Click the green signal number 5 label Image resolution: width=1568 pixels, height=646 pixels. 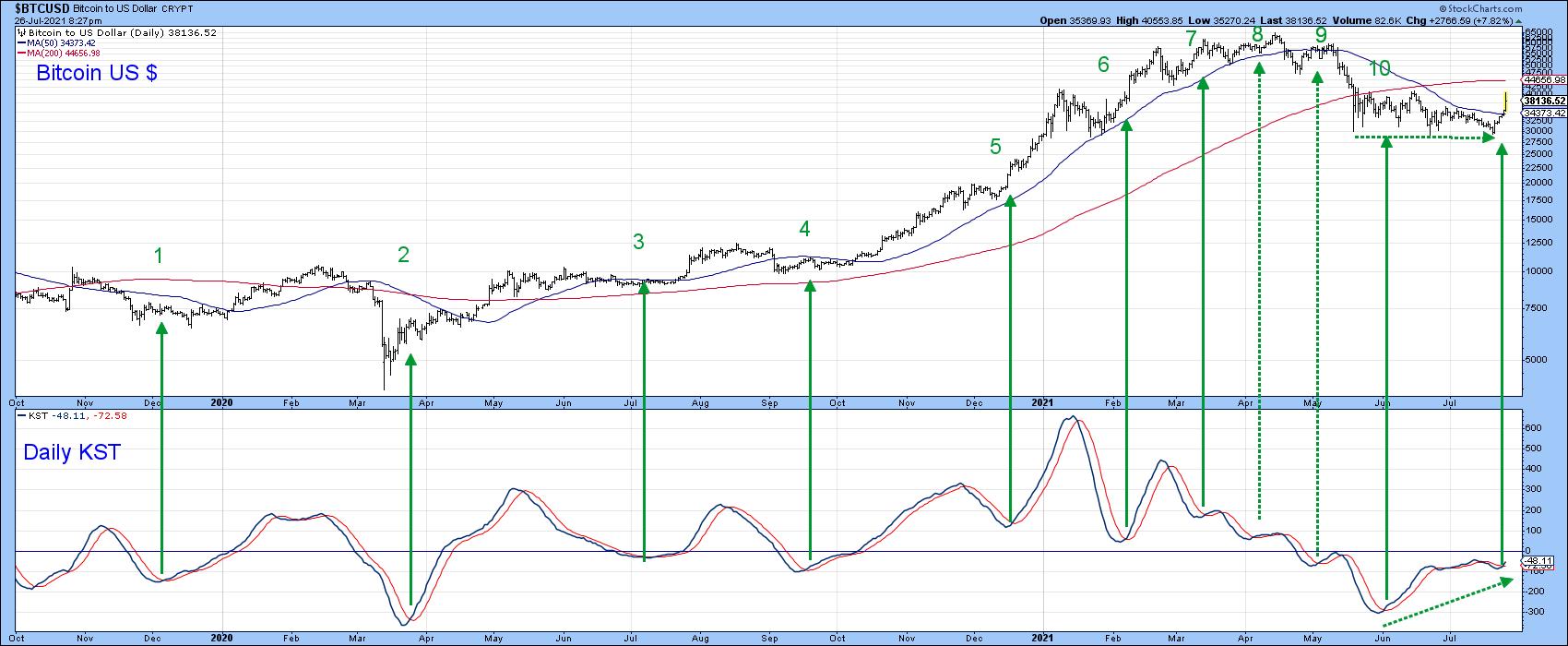point(995,147)
